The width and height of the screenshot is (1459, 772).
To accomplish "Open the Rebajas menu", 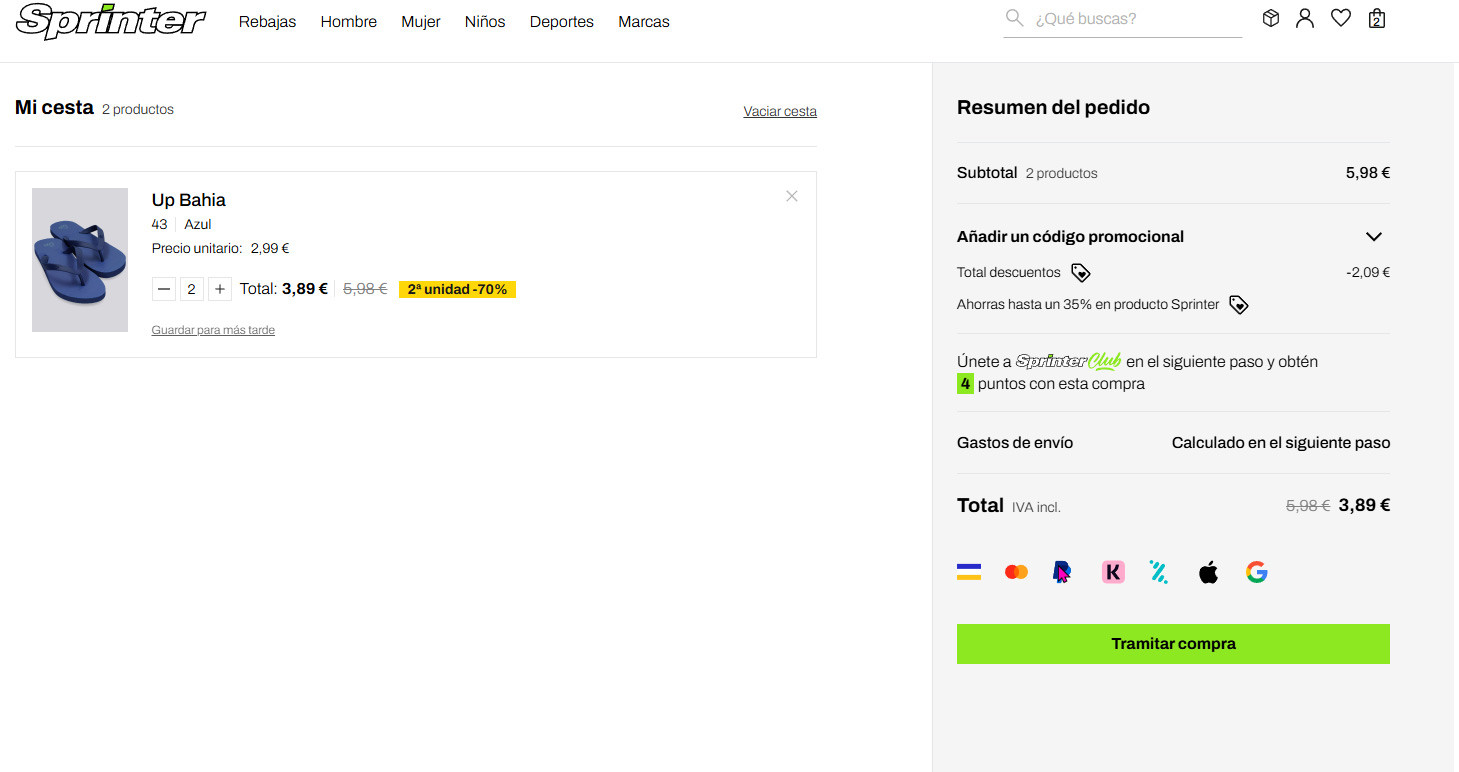I will coord(267,22).
